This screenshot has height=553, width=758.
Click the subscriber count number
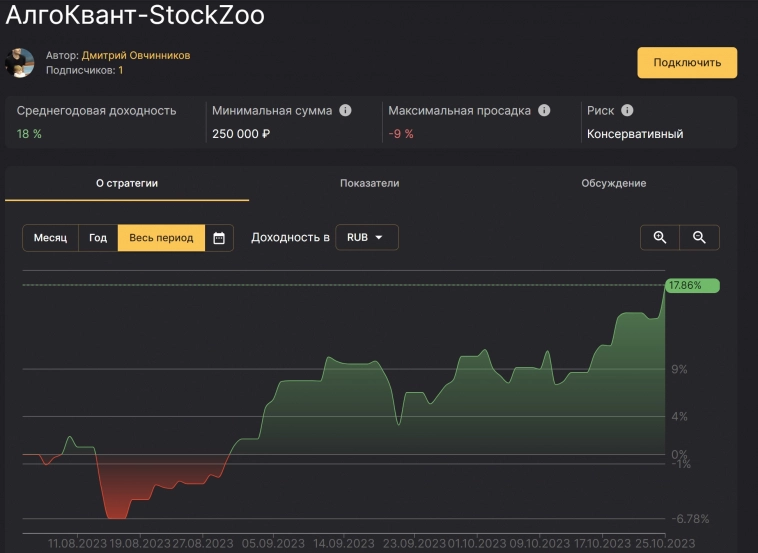(121, 70)
